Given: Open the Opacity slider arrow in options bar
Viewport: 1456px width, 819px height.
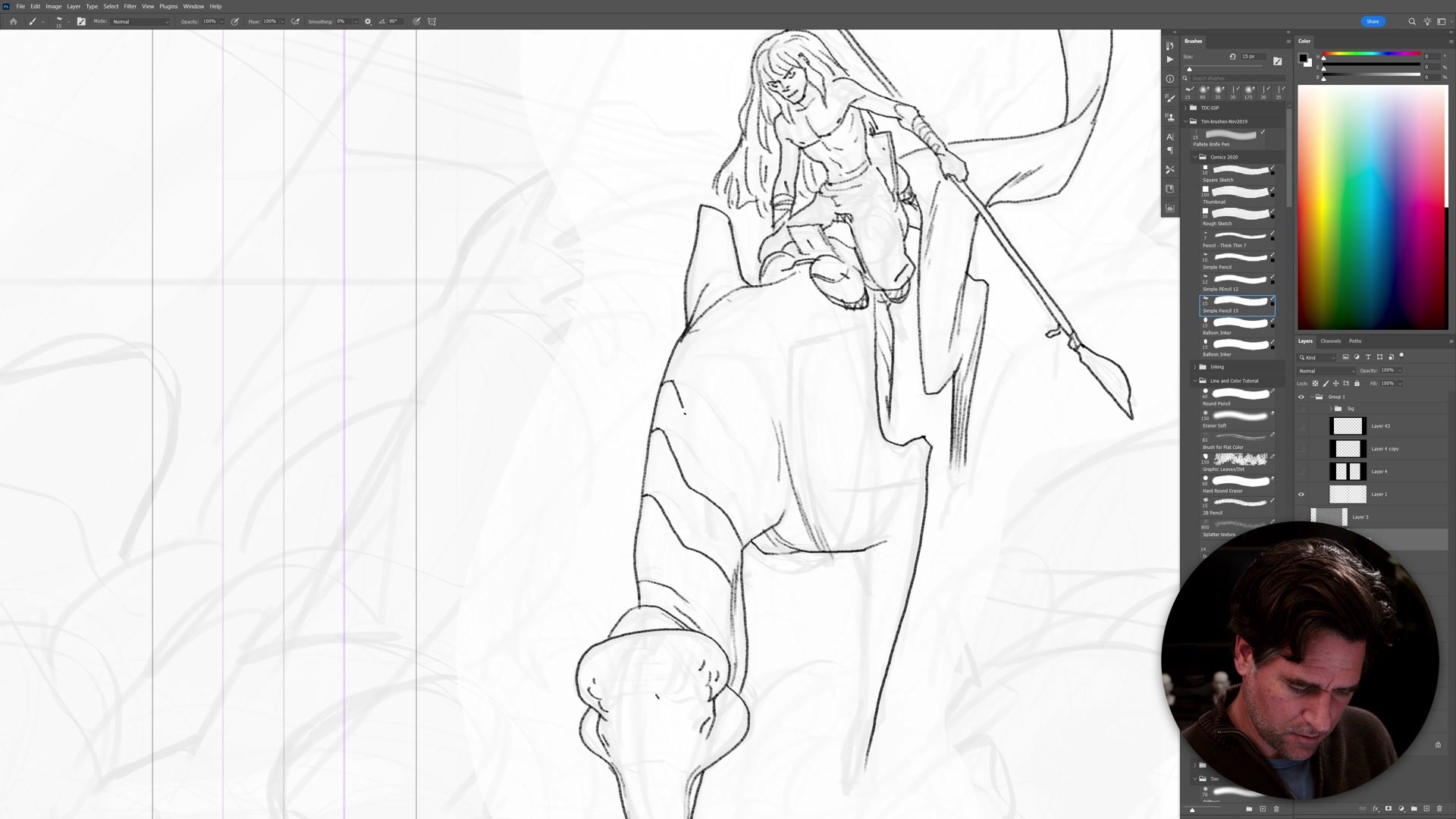Looking at the screenshot, I should 221,21.
